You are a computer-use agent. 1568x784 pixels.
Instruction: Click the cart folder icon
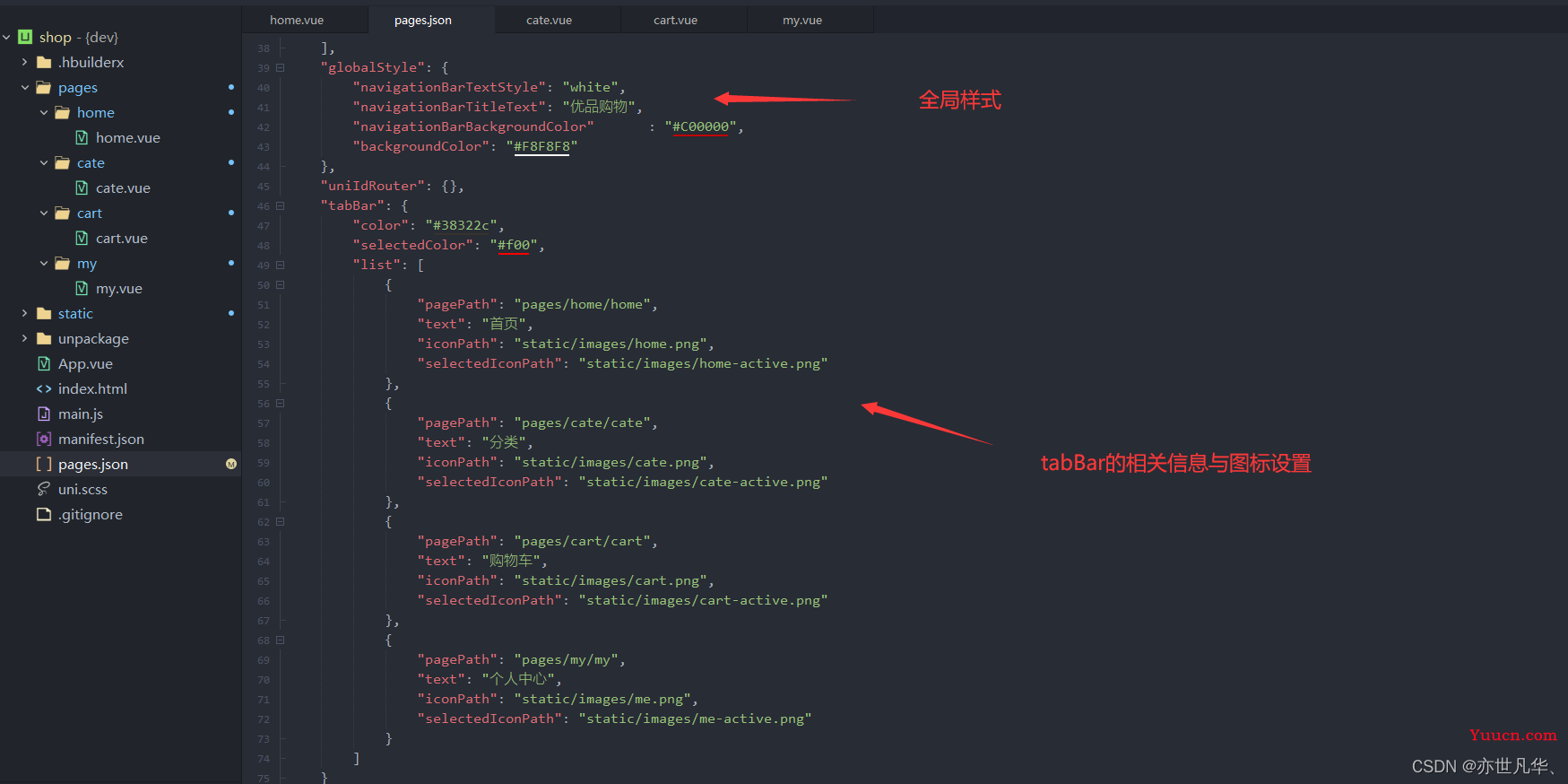pyautogui.click(x=63, y=213)
